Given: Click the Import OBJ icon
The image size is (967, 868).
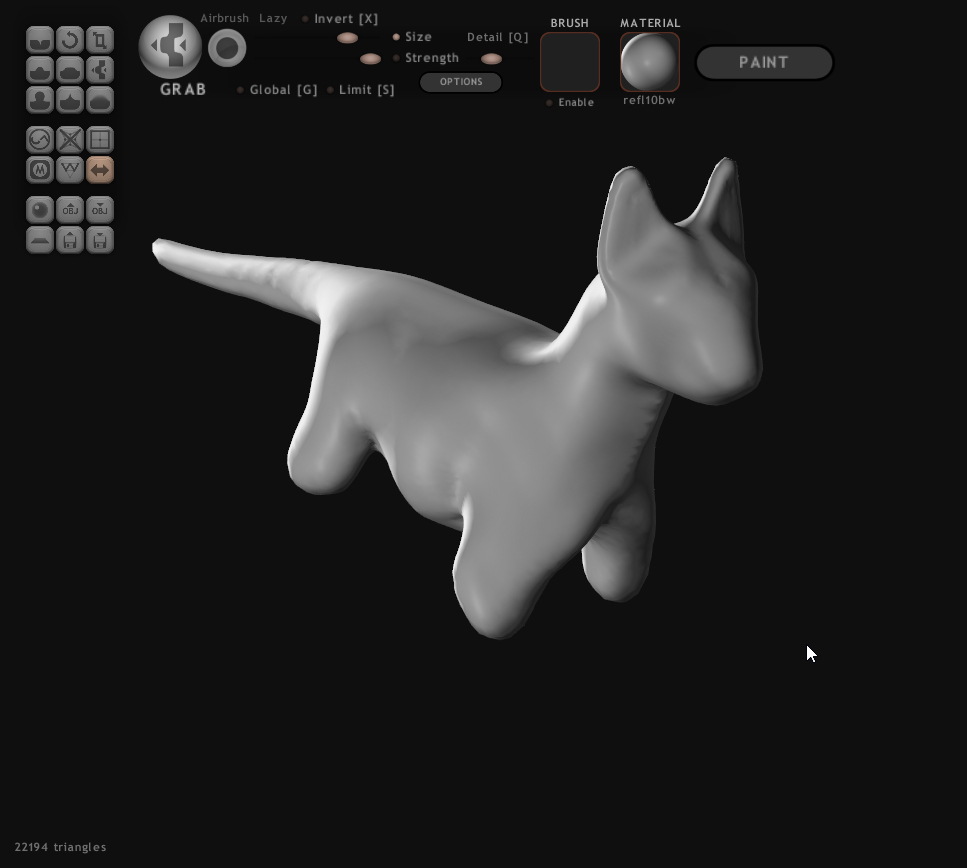Looking at the screenshot, I should 70,210.
